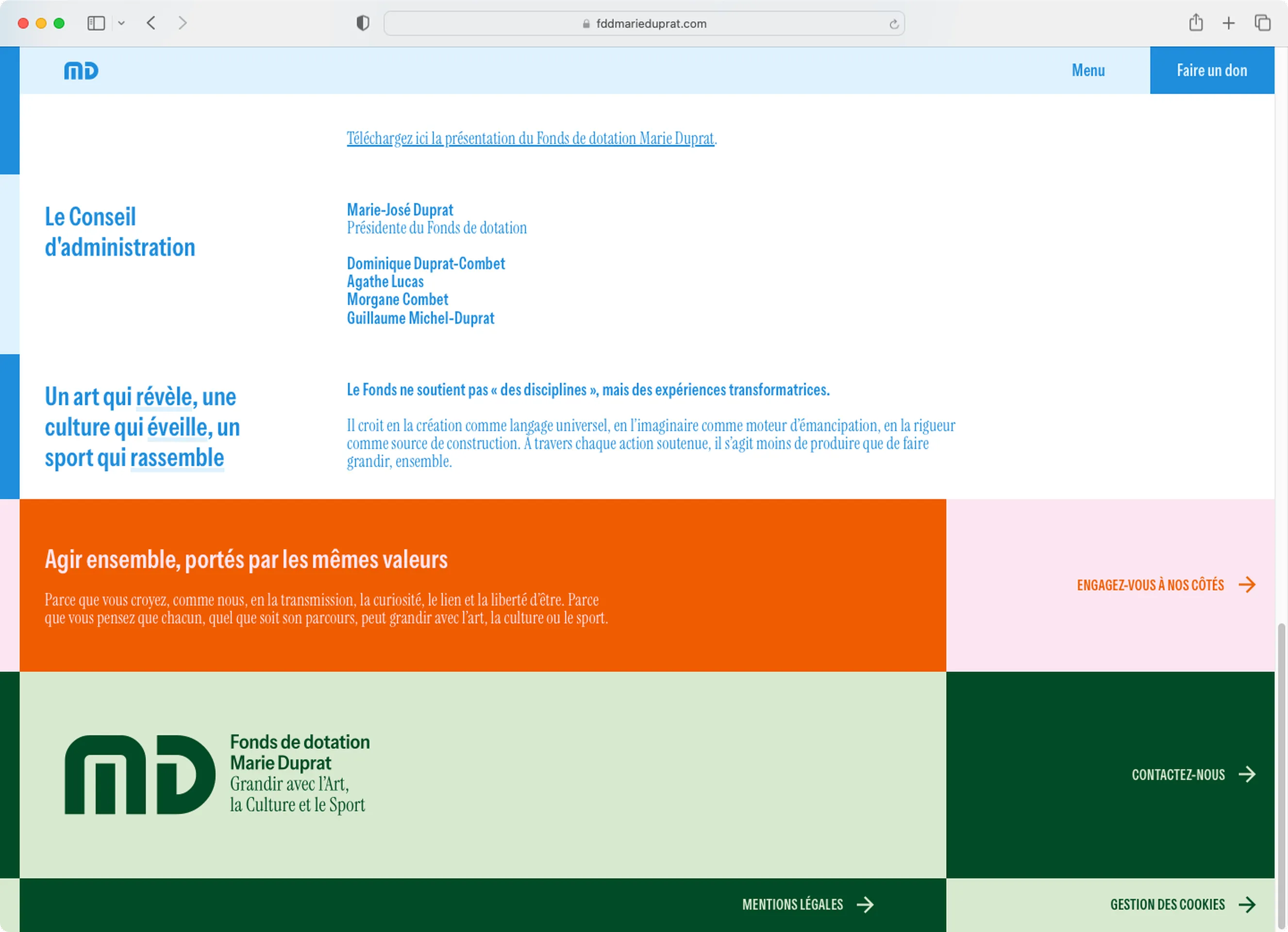1288x932 pixels.
Task: Click the heading Agir ensemble, portés par les mêmes valeurs
Action: [x=246, y=559]
